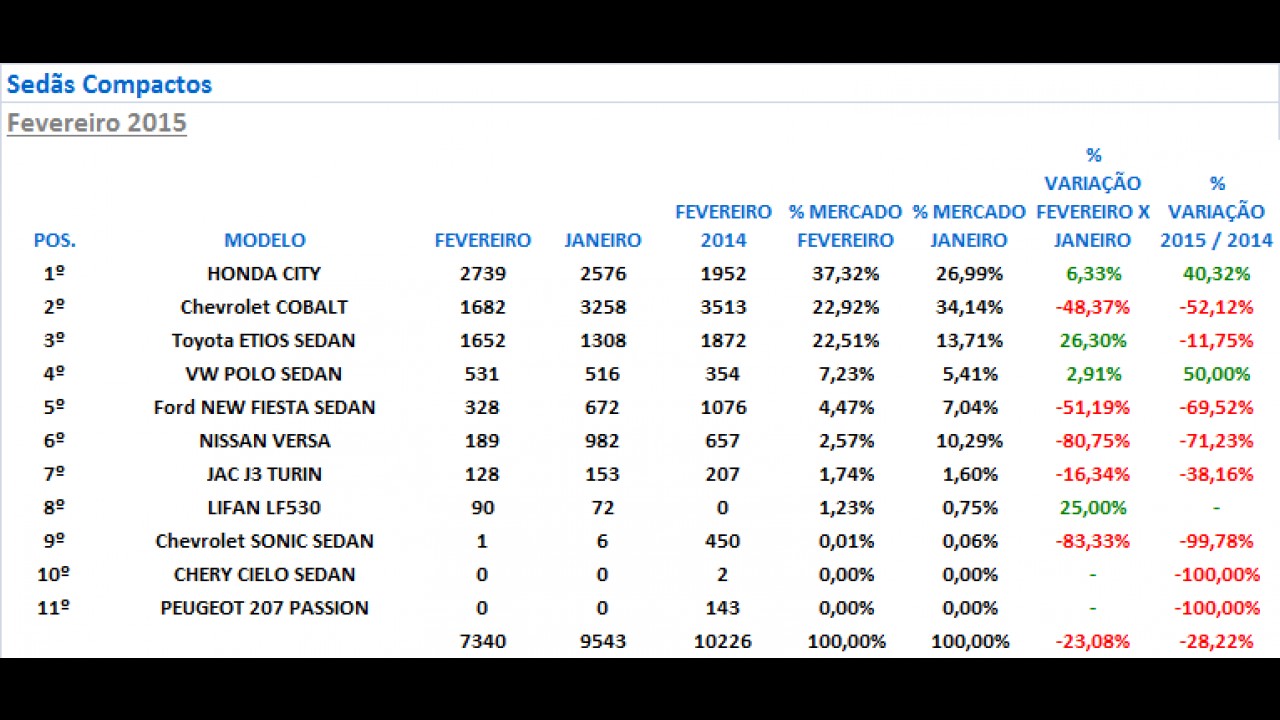Screen dimensions: 1280x720
Task: Click the 'Sedãs Compactos' title
Action: click(x=109, y=85)
